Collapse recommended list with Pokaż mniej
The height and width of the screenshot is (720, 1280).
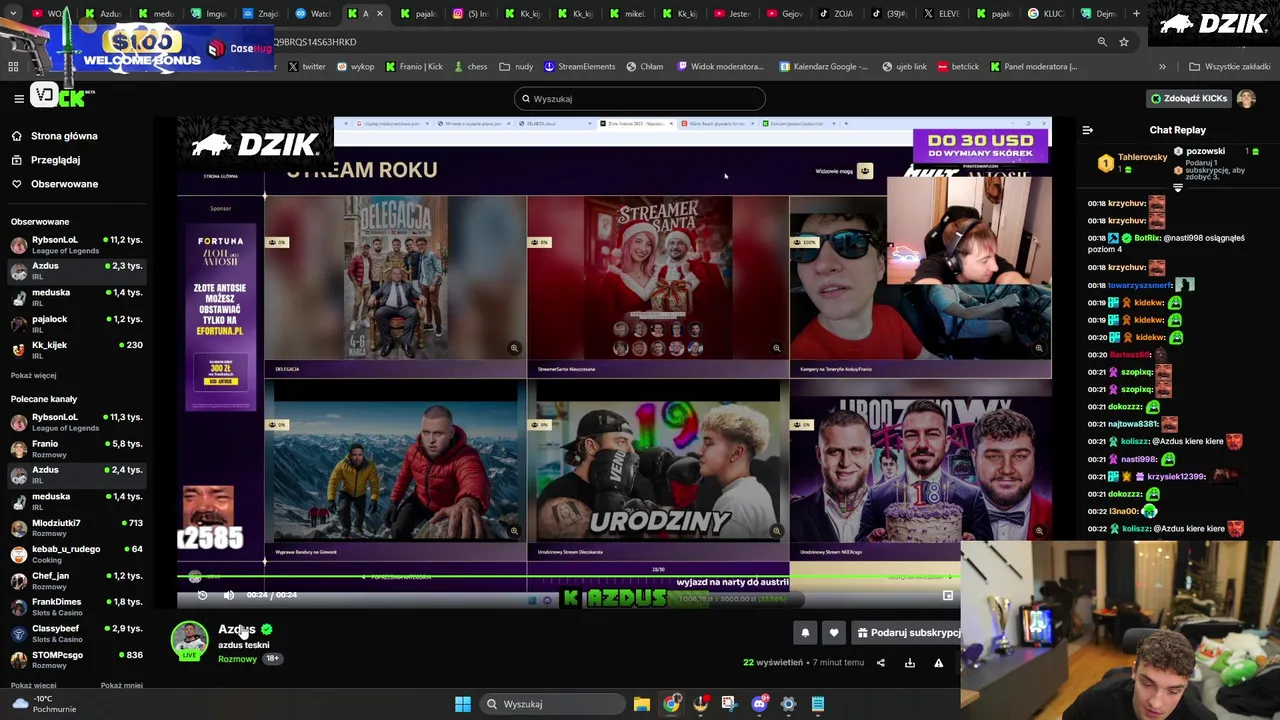(121, 686)
